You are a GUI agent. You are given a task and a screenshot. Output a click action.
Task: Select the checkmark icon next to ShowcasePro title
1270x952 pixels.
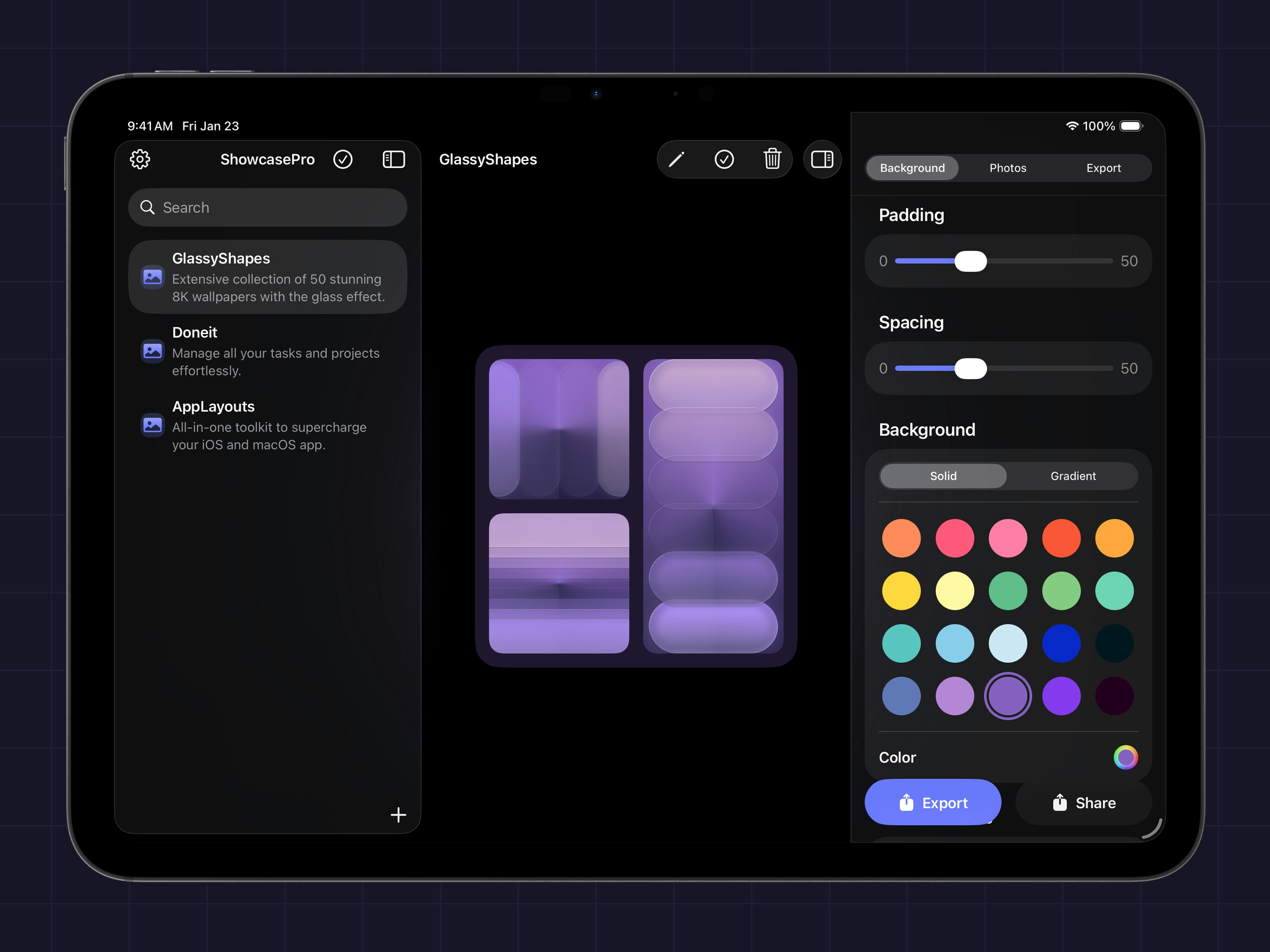[343, 159]
